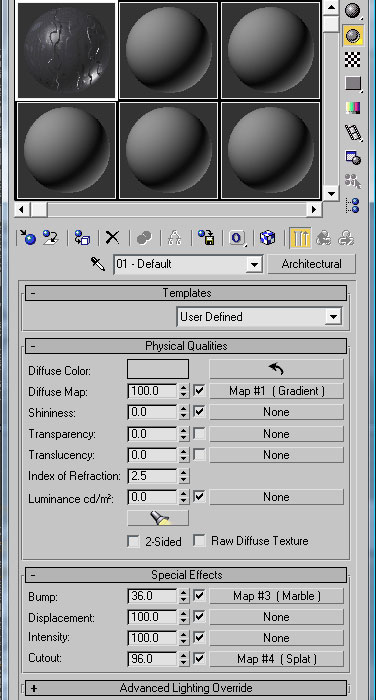The width and height of the screenshot is (376, 700).
Task: Click the Make Preview filmstrip icon
Action: (x=353, y=133)
